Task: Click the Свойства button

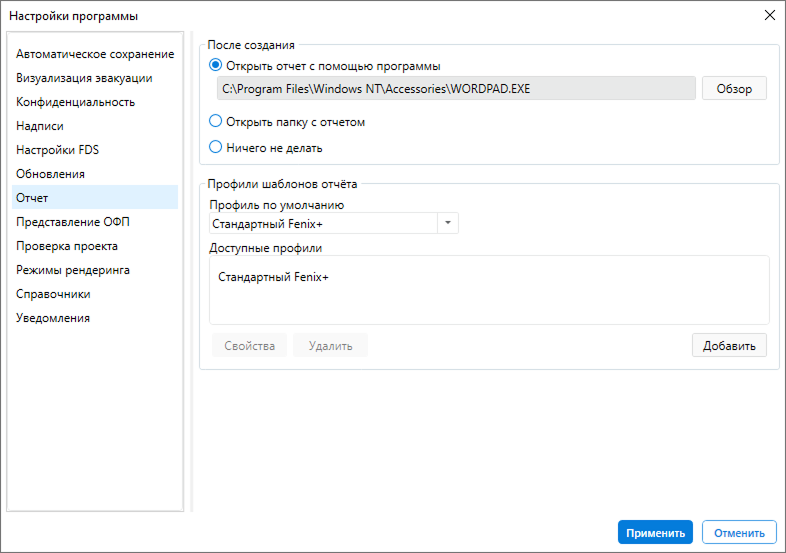Action: click(249, 345)
